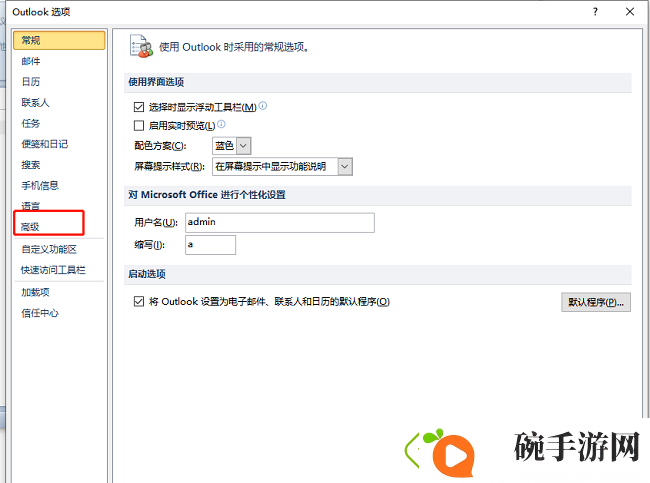
Task: Toggle Outlook default program checkbox
Action: pos(139,301)
